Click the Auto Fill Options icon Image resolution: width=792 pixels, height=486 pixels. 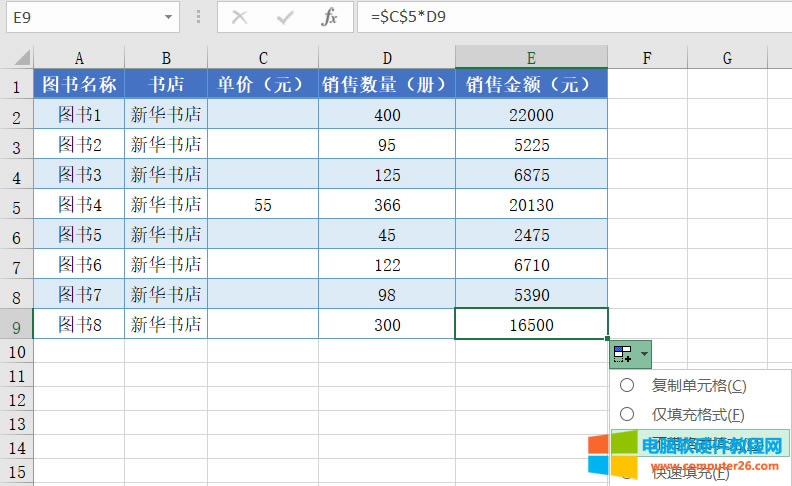[x=623, y=355]
